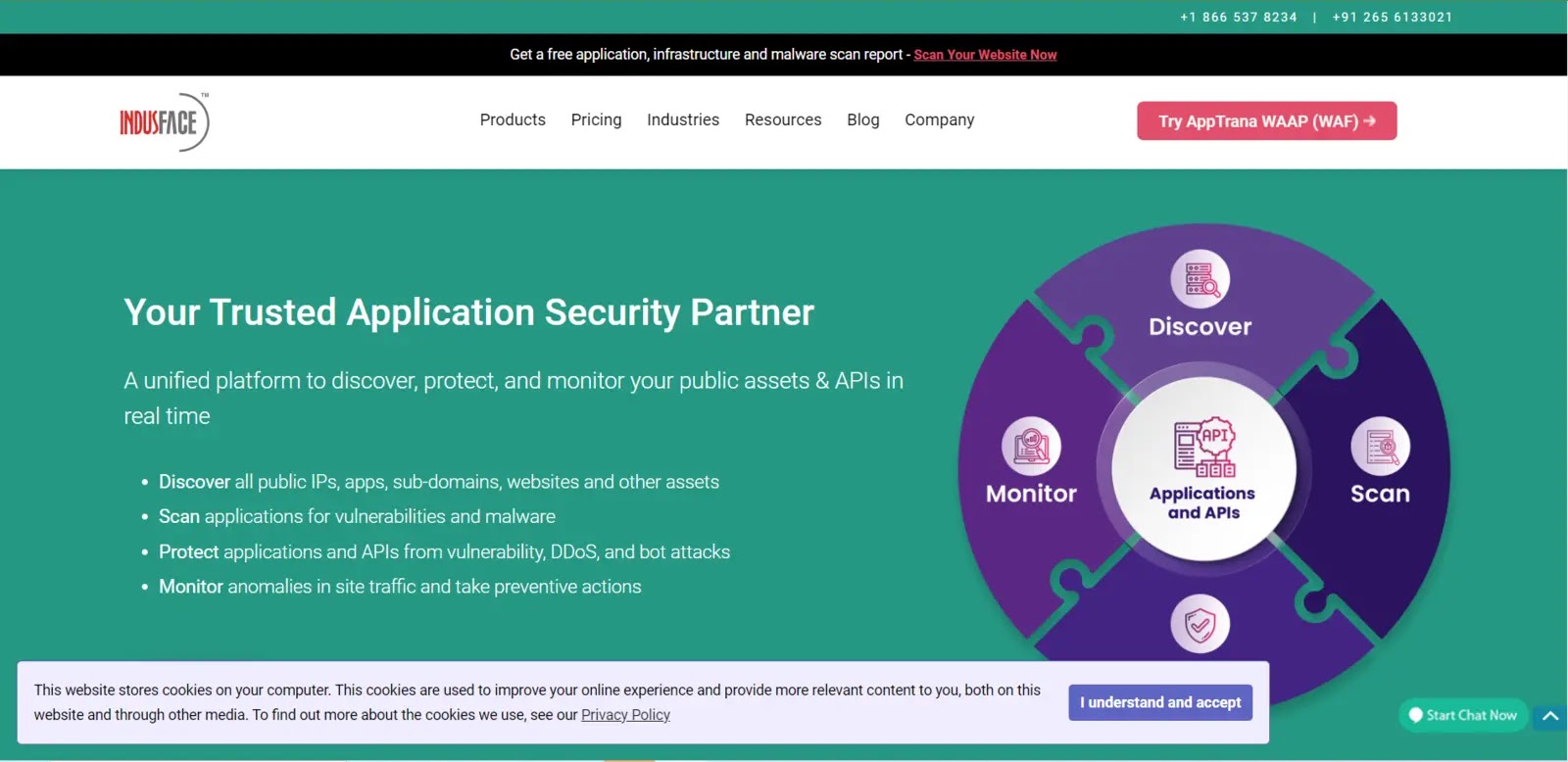Open the Resources menu
Screen dimensions: 1568x762
tap(783, 119)
